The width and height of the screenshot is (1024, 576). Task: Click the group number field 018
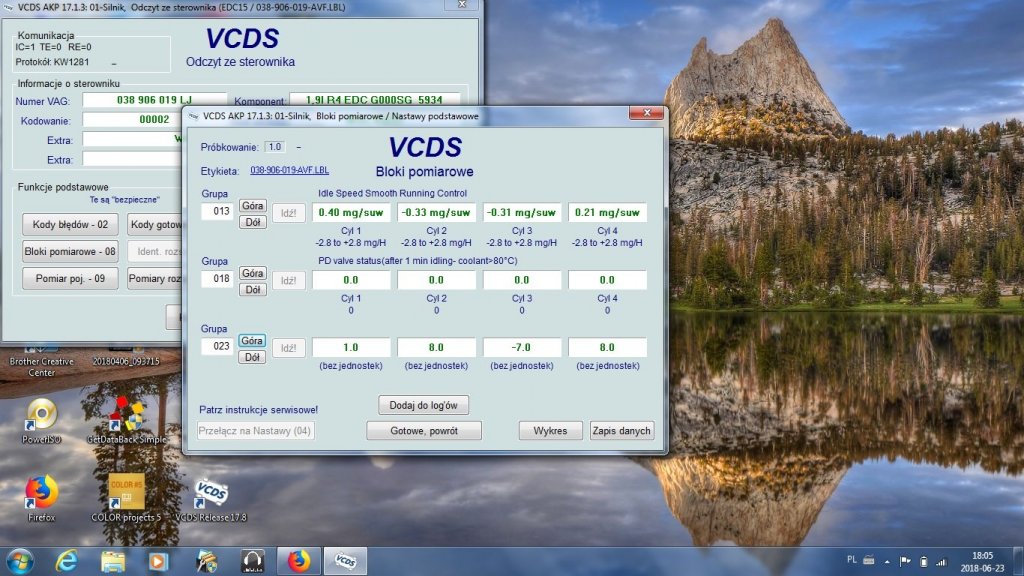pos(217,279)
